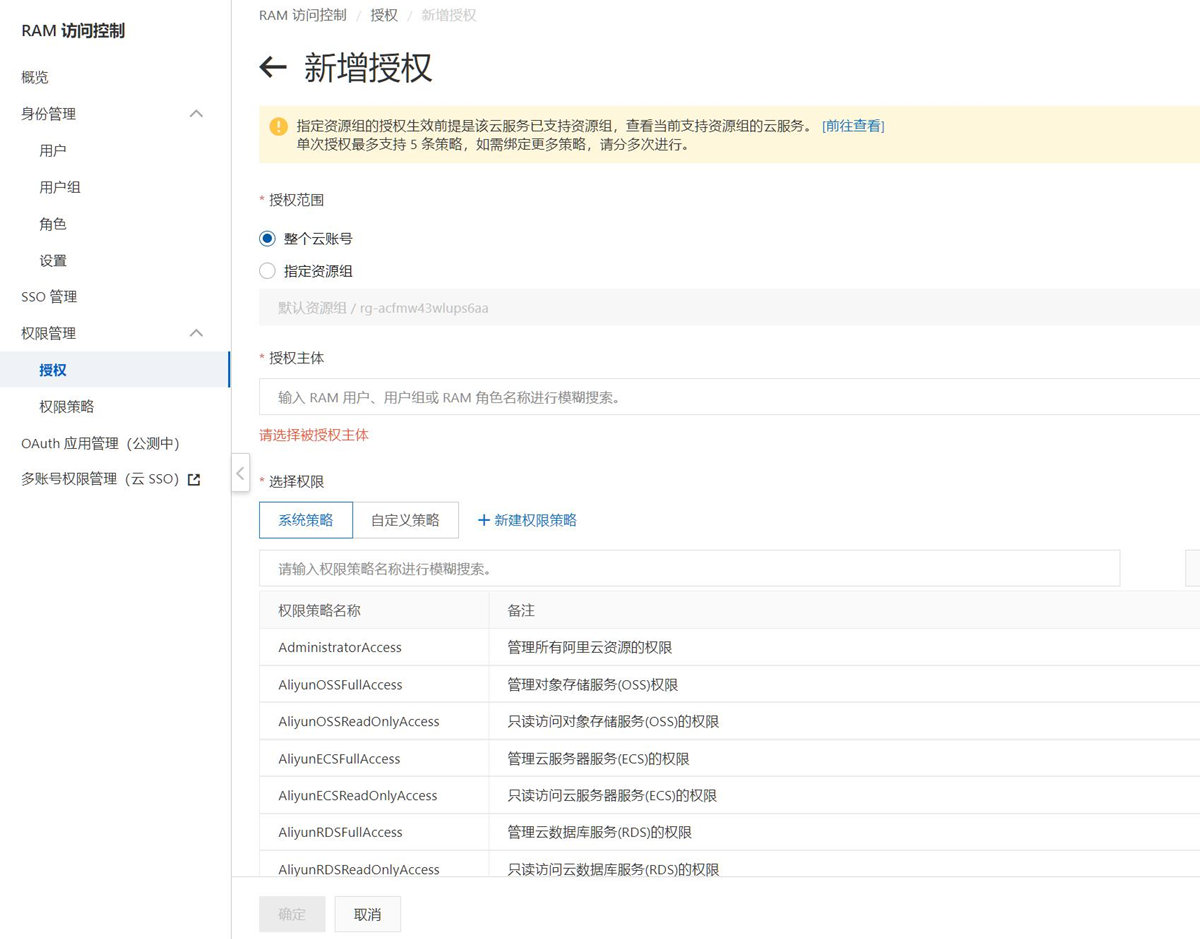Image resolution: width=1200 pixels, height=939 pixels.
Task: Collapse the 权限管理 menu section
Action: pyautogui.click(x=197, y=333)
